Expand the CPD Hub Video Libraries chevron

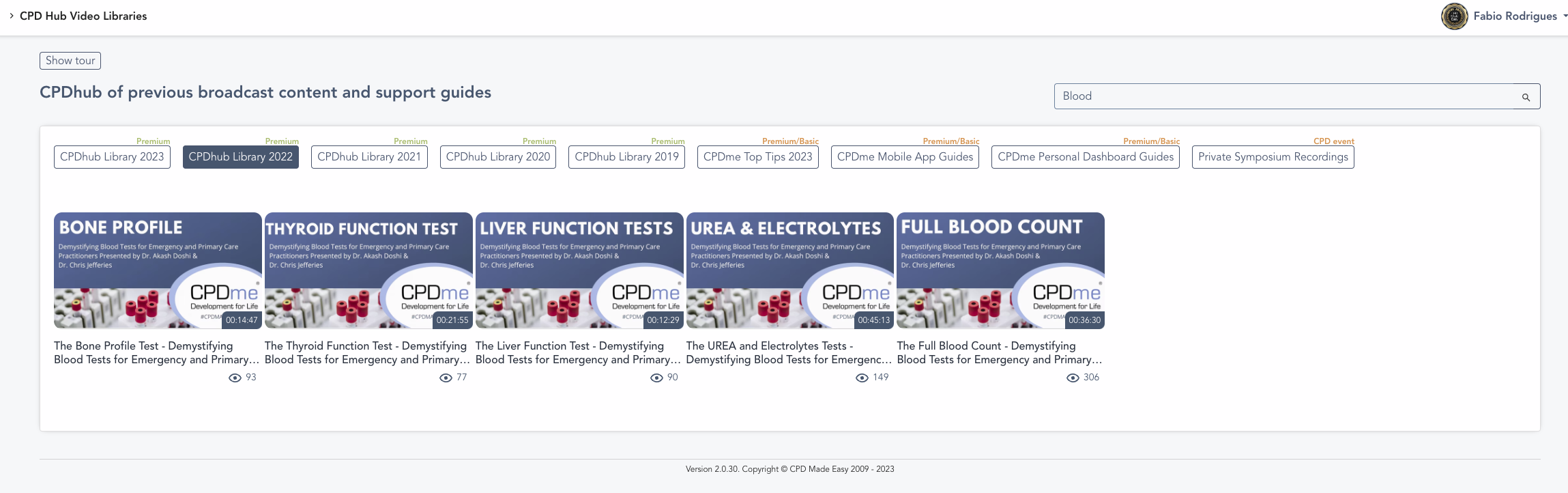pos(11,16)
